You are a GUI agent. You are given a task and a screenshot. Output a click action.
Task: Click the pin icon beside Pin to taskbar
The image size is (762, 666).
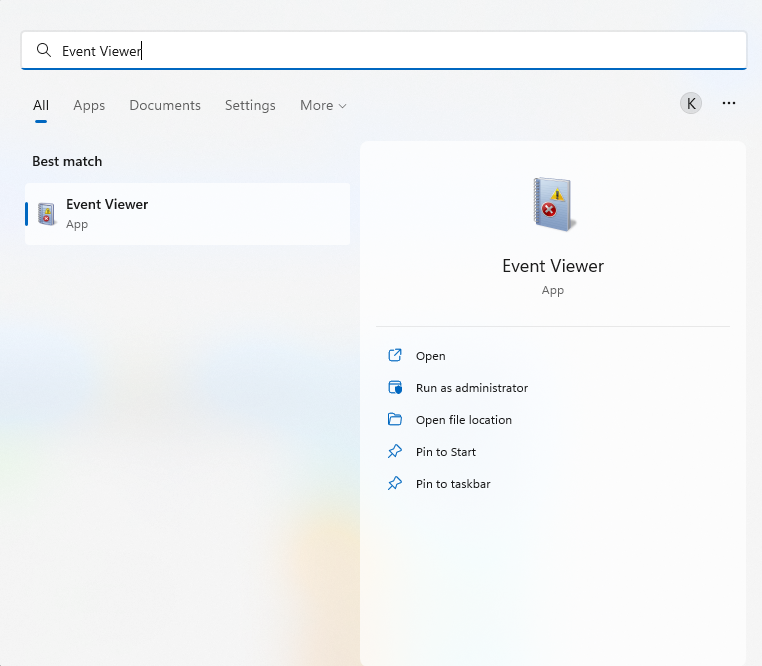pyautogui.click(x=395, y=484)
